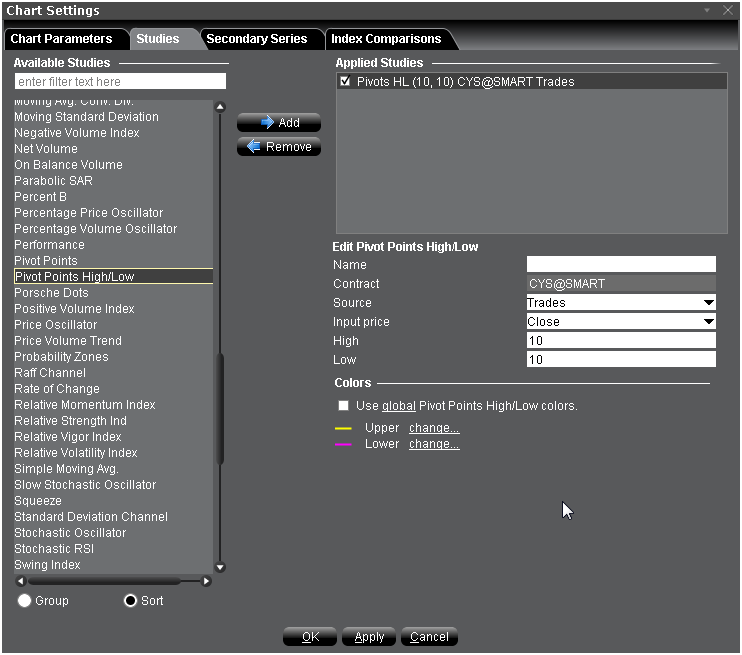Select the Group radio button
This screenshot has height=655, width=742.
(24, 601)
